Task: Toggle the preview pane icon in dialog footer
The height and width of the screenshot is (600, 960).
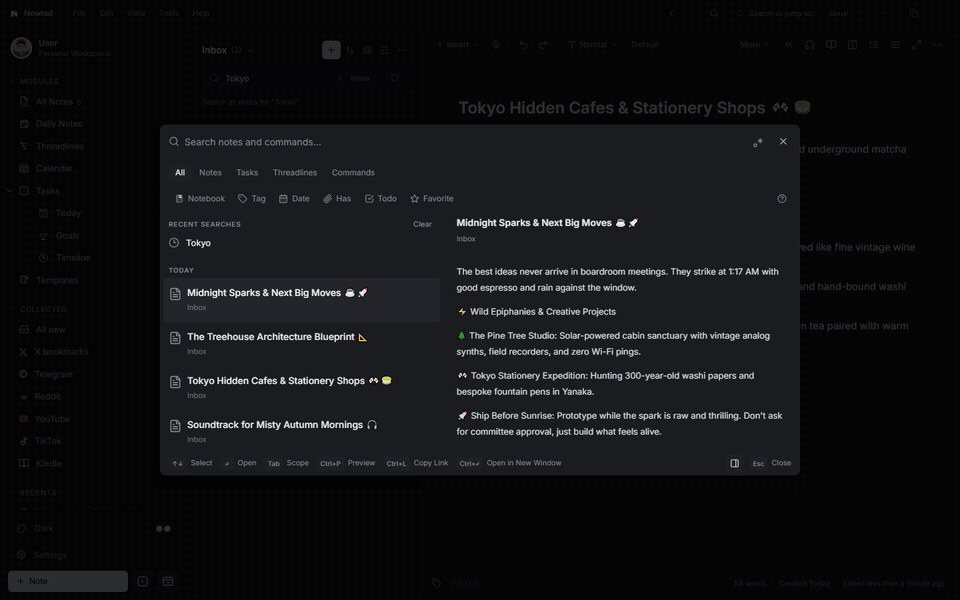Action: point(735,463)
